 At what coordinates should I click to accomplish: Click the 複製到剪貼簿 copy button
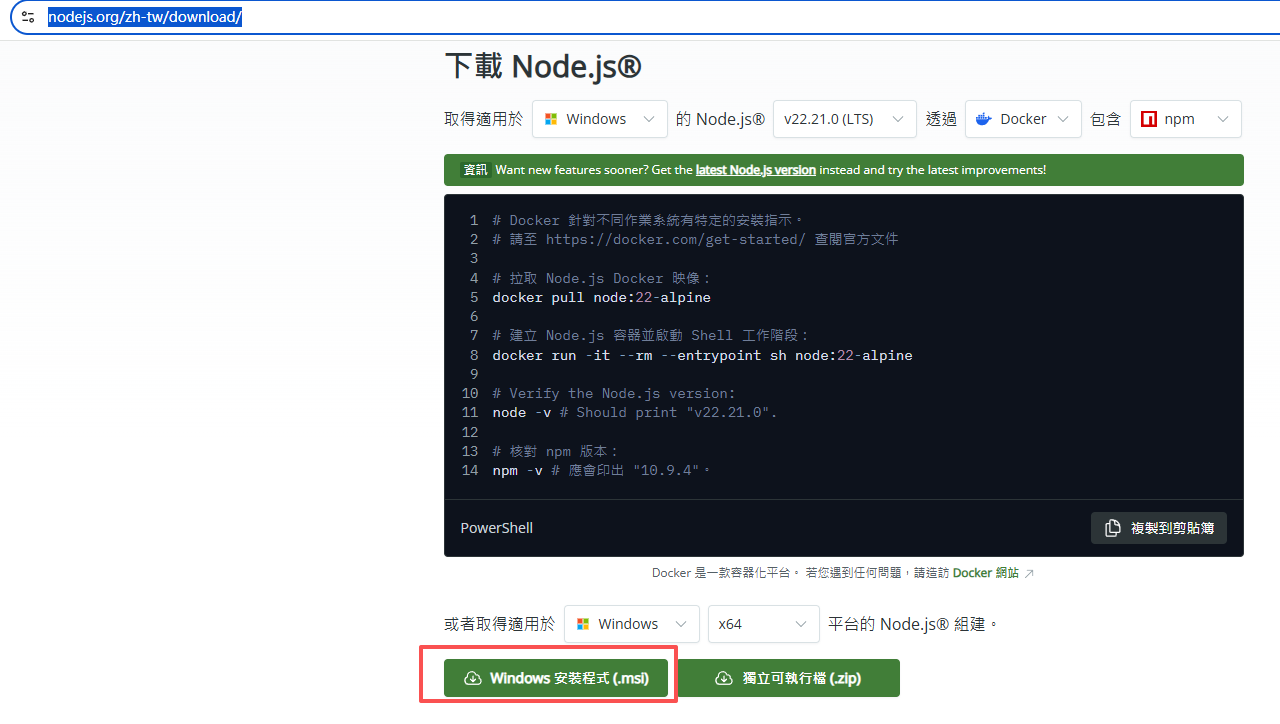1159,528
